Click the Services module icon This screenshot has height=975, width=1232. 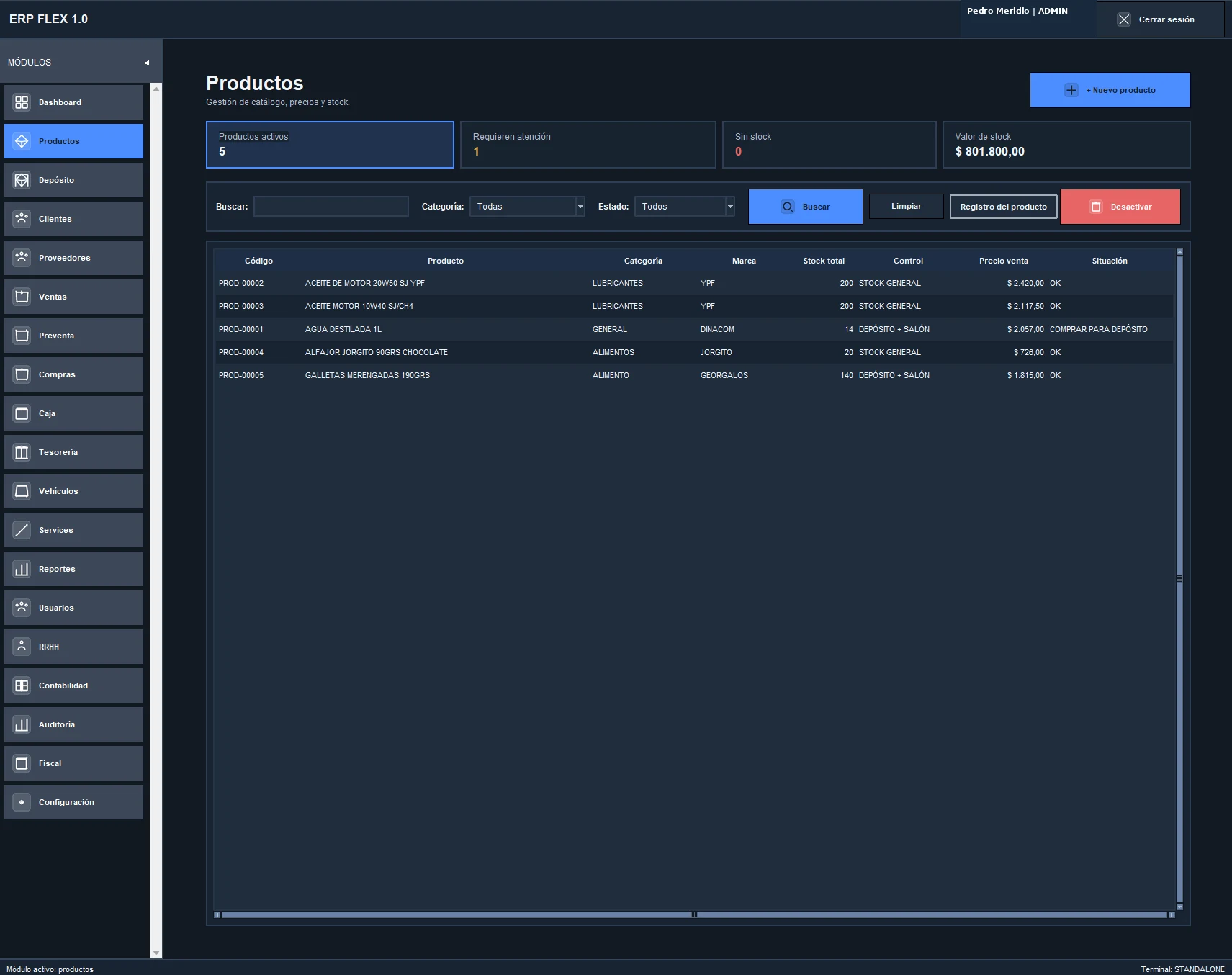click(x=22, y=530)
